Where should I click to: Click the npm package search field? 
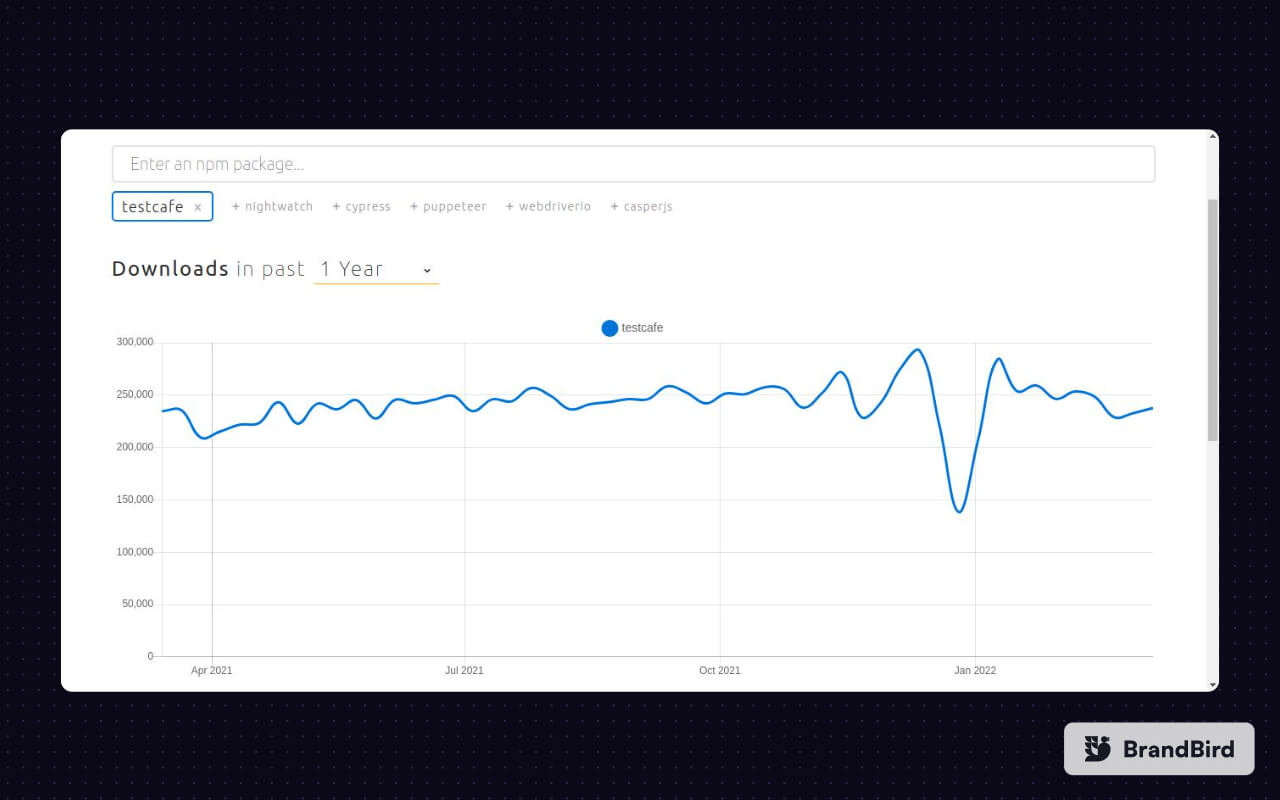[x=633, y=163]
